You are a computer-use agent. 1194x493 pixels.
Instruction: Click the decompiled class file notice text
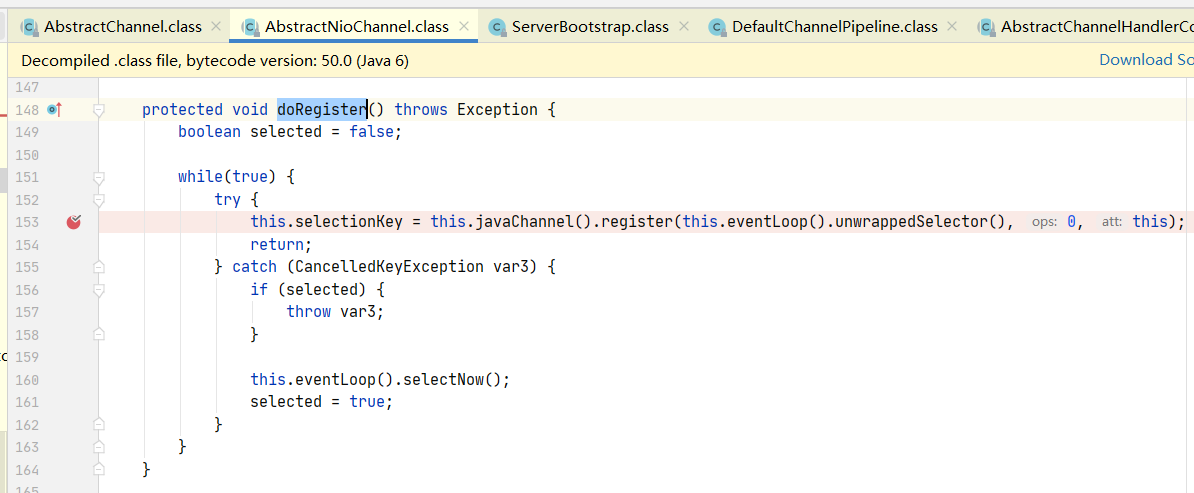tap(215, 60)
